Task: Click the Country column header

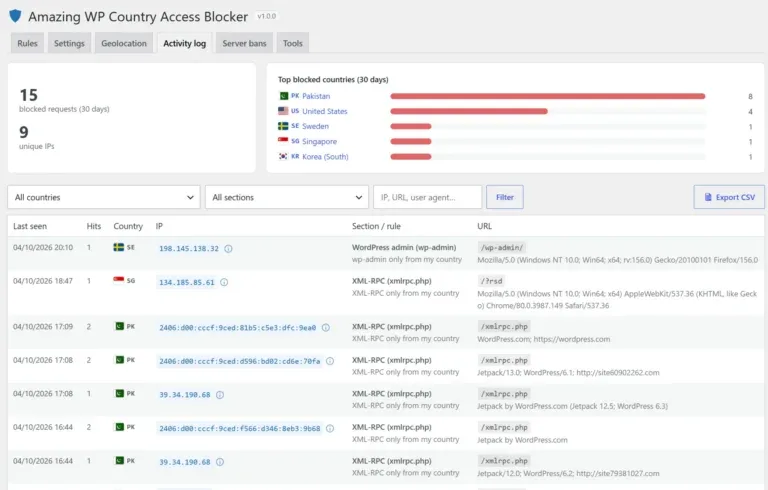Action: coord(128,226)
